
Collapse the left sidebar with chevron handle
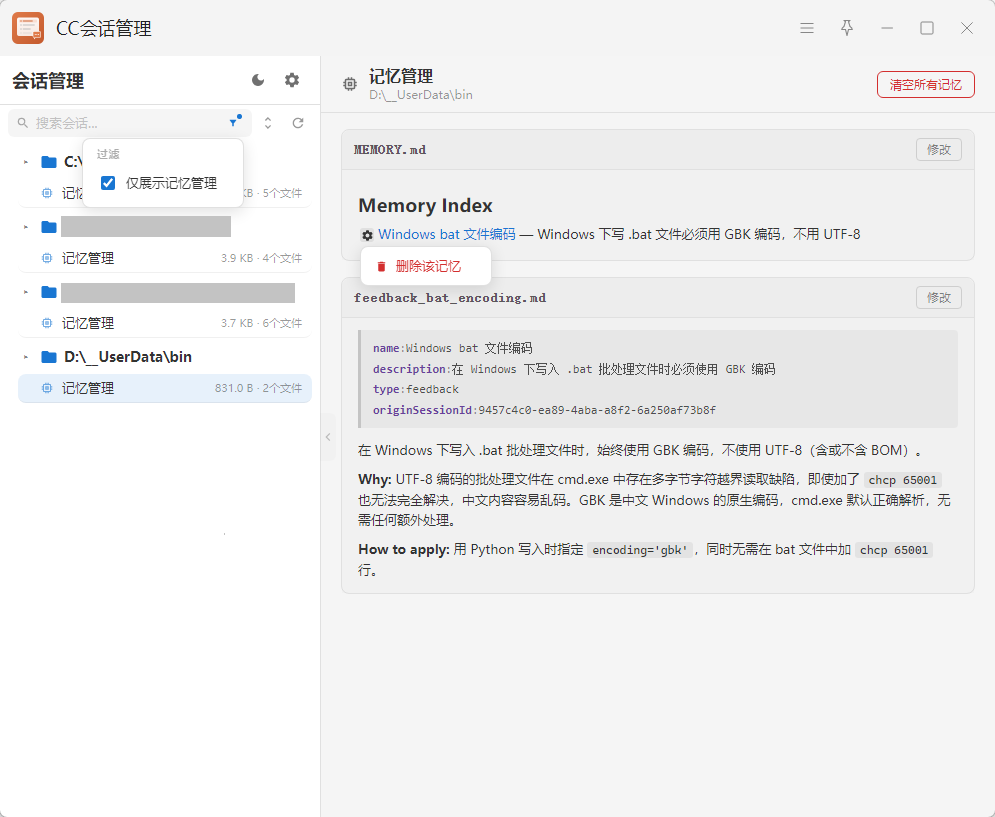(x=328, y=437)
